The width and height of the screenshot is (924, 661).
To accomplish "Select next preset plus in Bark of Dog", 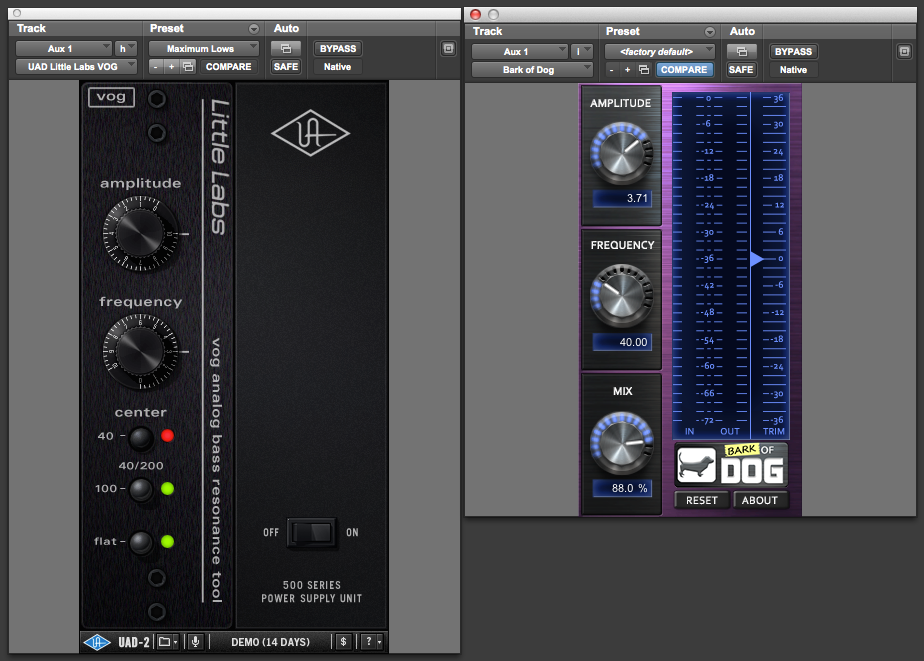I will 628,70.
